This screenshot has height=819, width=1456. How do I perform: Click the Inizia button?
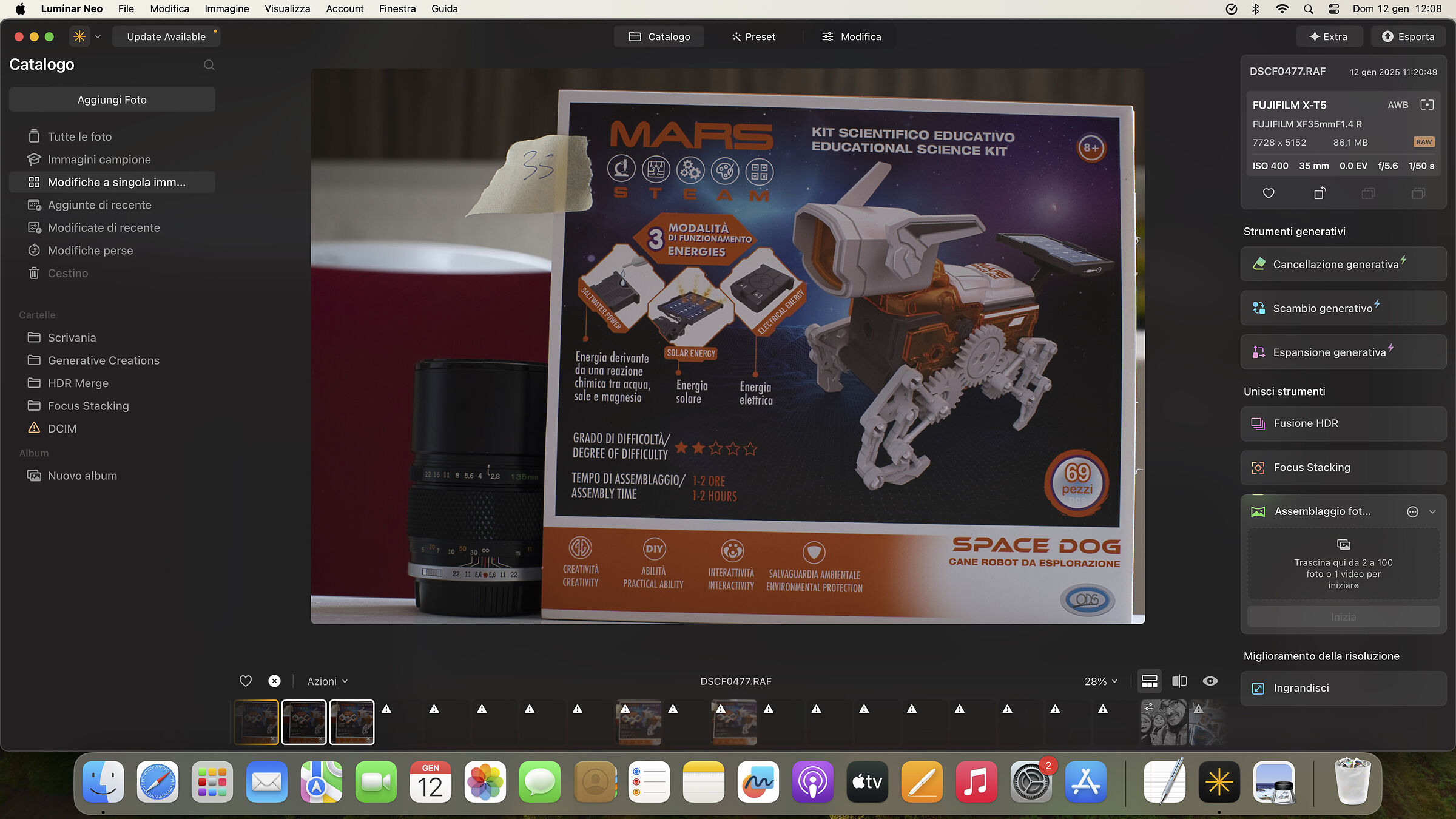click(1343, 617)
